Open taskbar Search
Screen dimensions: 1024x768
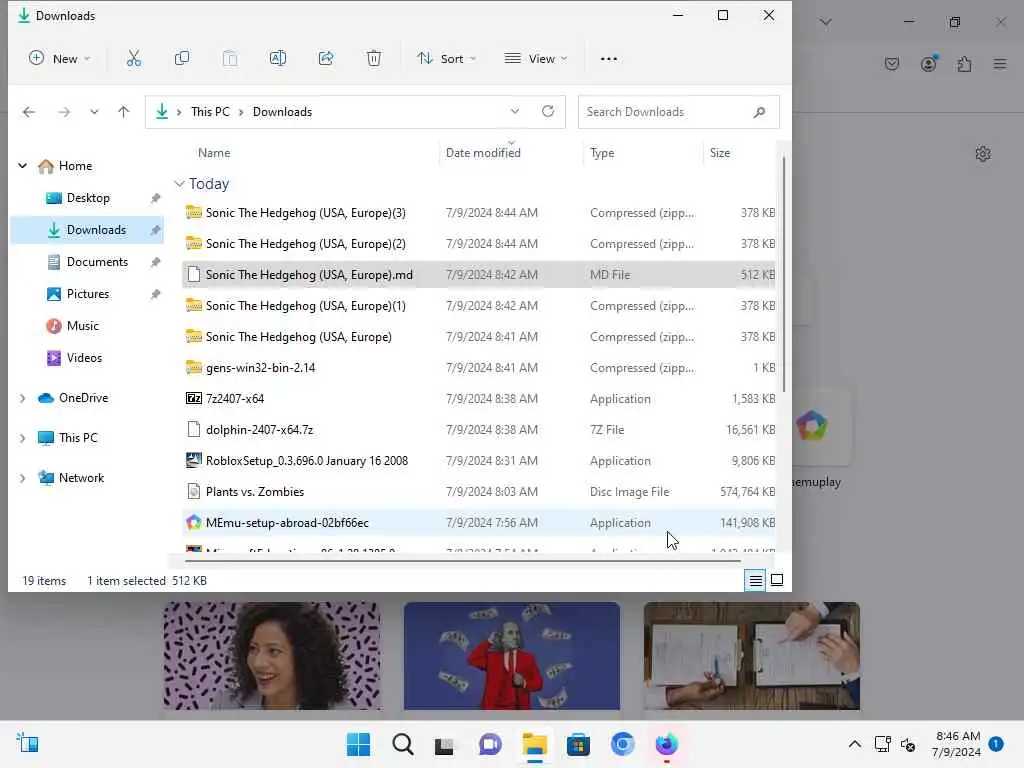point(403,744)
